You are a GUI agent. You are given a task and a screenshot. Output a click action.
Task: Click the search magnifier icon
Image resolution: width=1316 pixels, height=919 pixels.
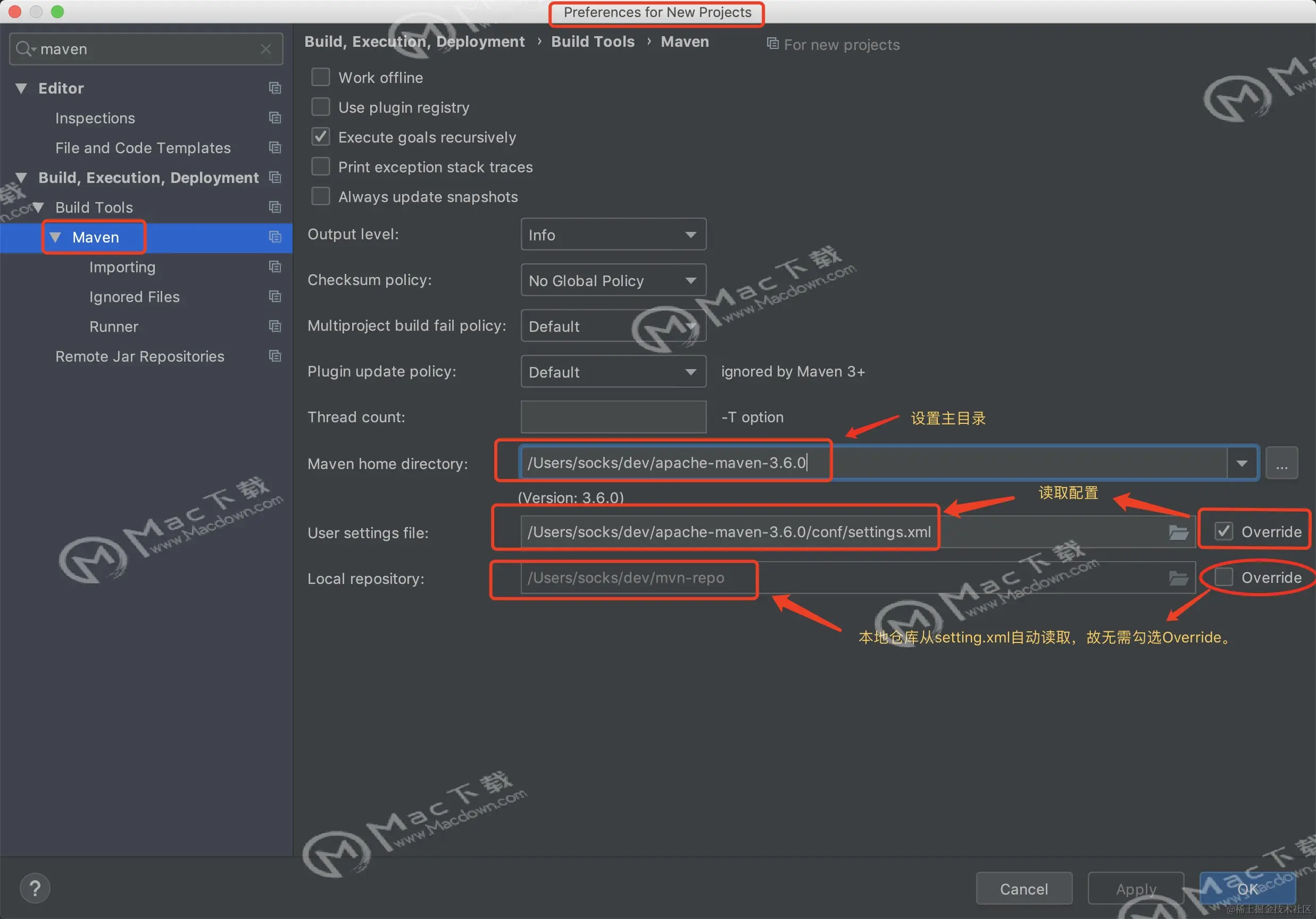click(x=24, y=49)
